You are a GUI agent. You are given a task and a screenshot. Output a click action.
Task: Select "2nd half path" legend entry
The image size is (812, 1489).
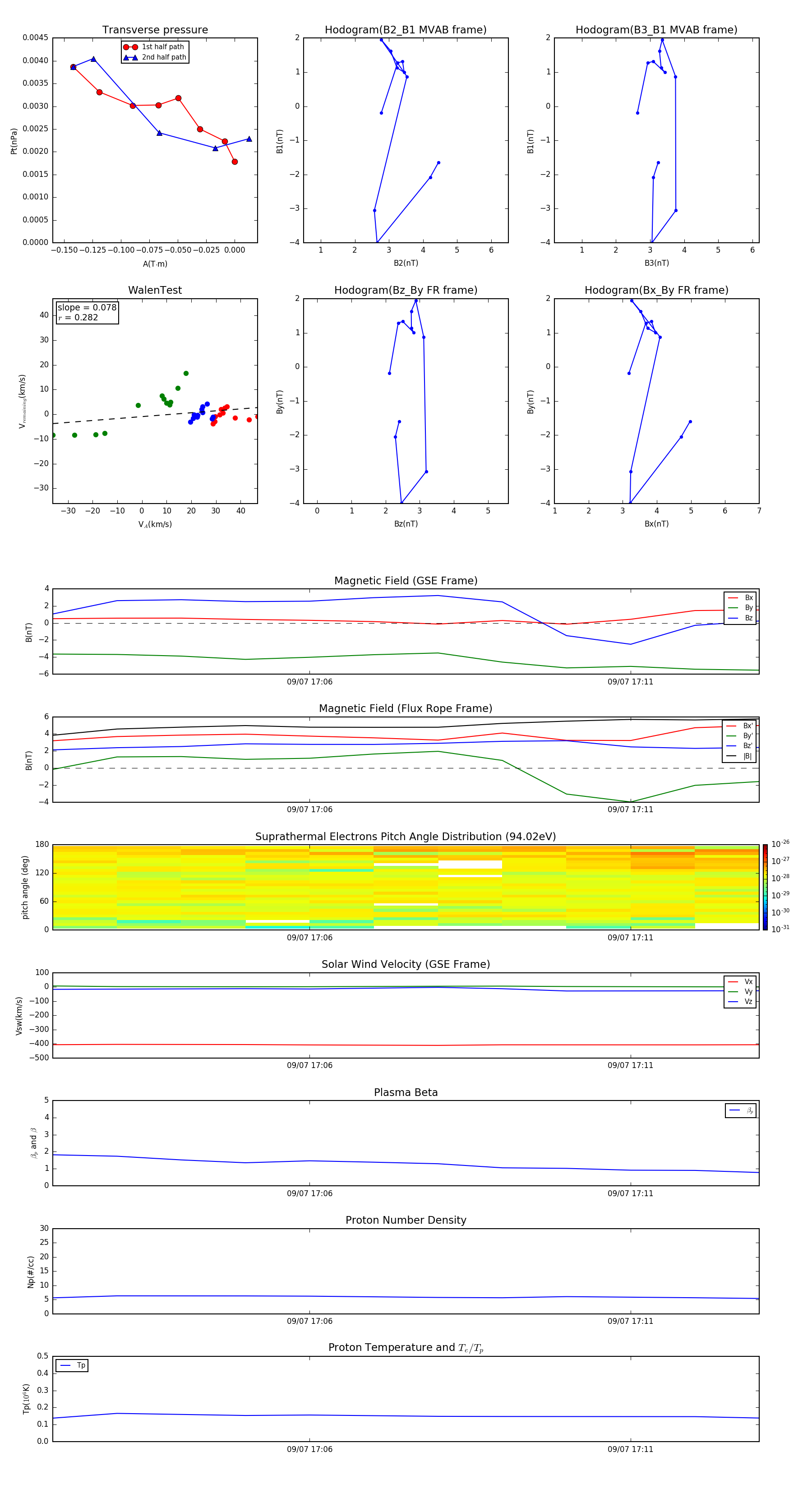pos(155,57)
